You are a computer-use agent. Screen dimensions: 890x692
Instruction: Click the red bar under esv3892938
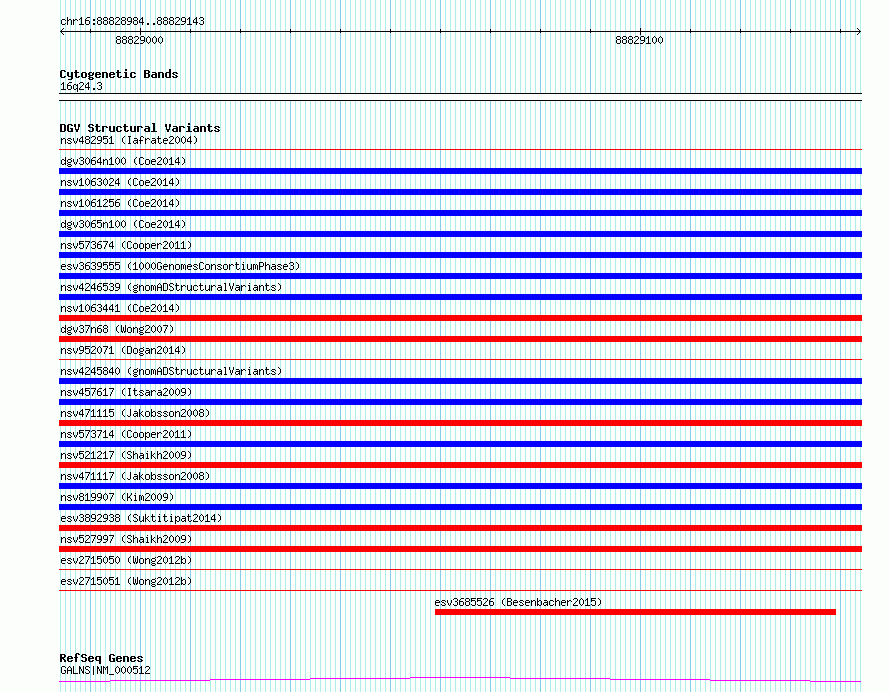[460, 528]
